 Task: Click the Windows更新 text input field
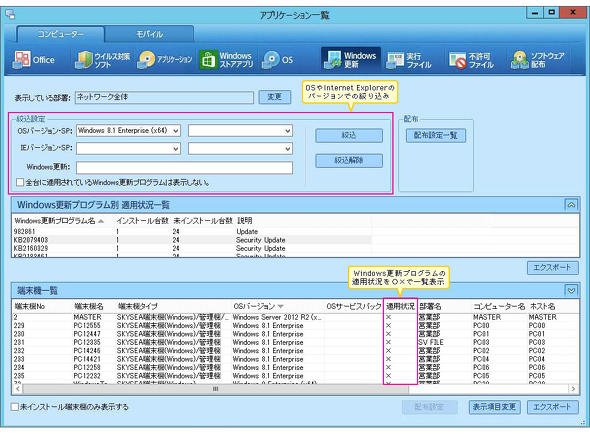(184, 168)
